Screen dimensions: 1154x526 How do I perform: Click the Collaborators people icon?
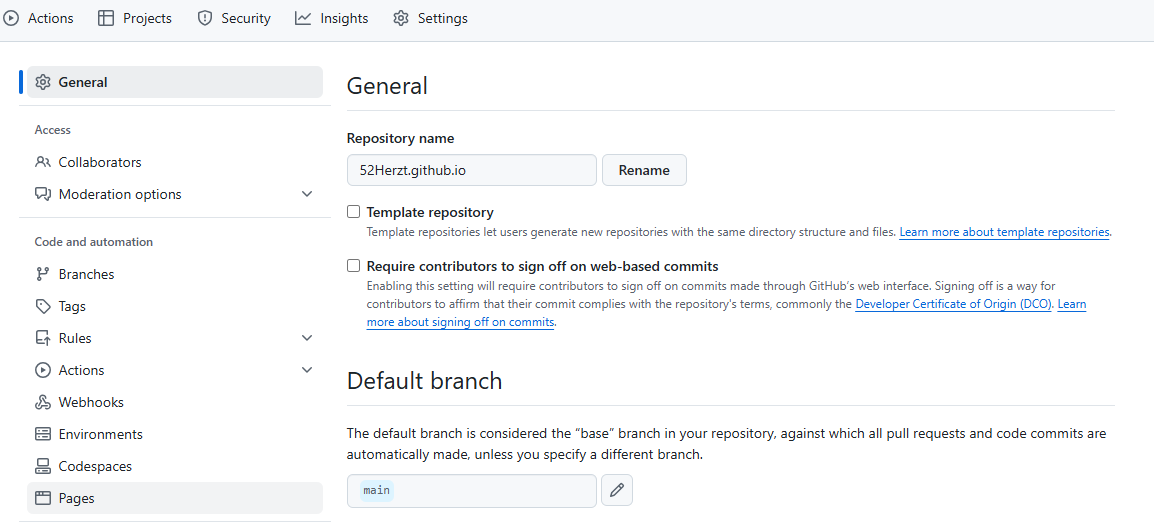click(x=43, y=162)
